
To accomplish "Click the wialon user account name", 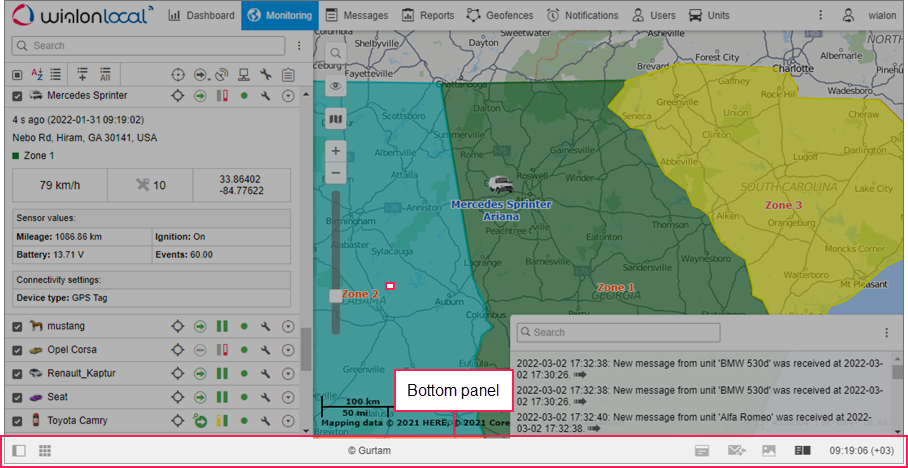I will coord(882,16).
